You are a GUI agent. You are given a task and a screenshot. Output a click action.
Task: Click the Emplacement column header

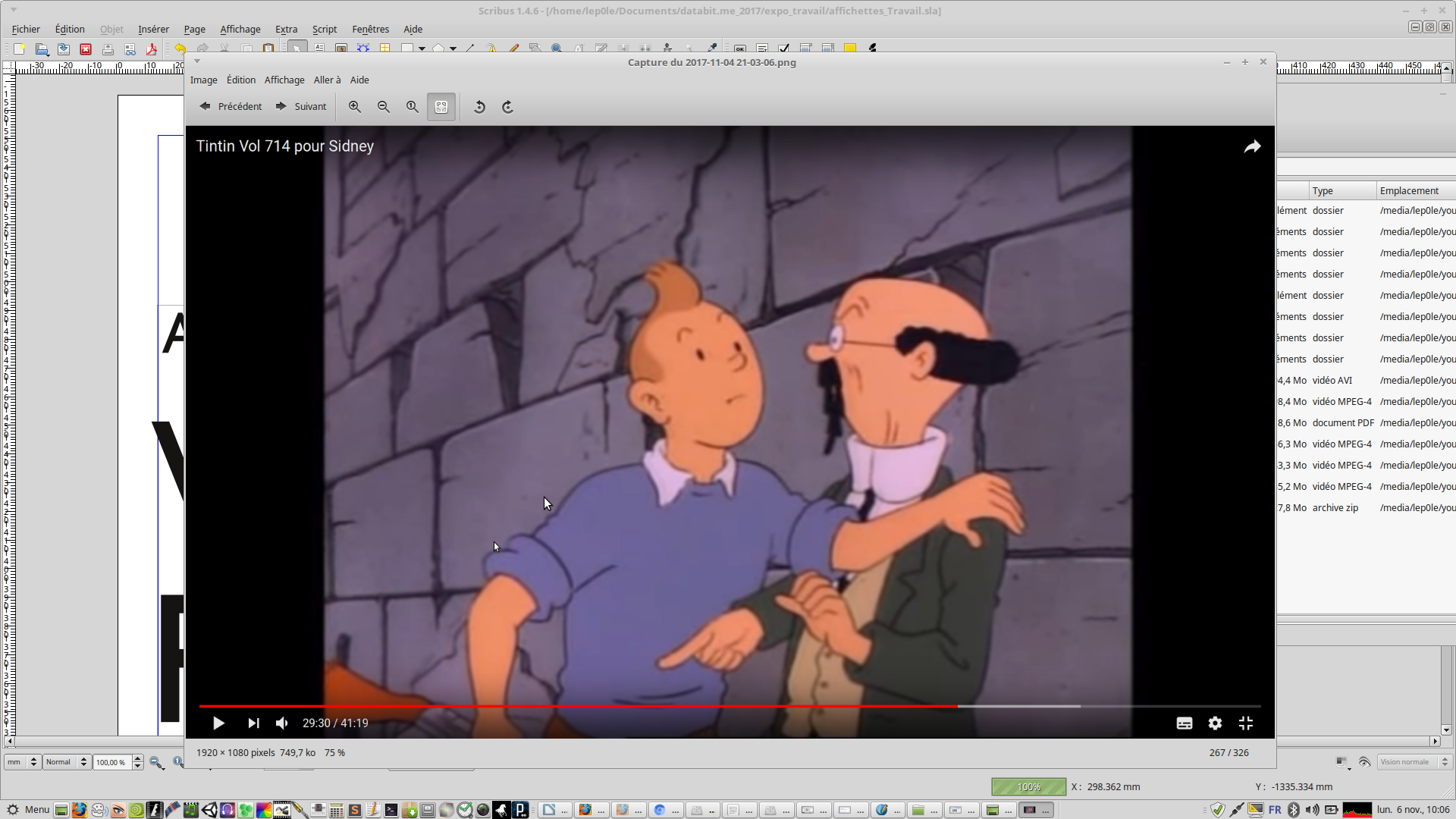pyautogui.click(x=1408, y=191)
